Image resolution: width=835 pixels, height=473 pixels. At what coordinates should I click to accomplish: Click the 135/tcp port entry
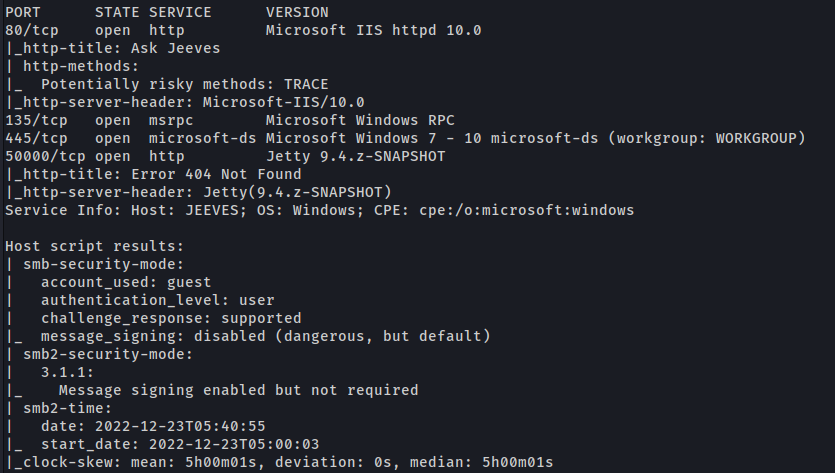tap(32, 120)
